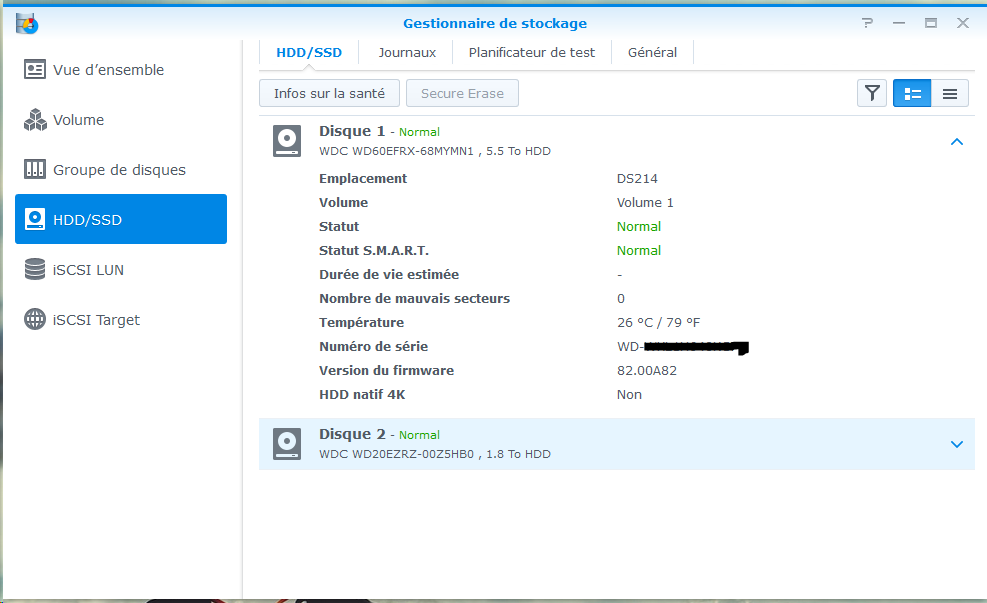The width and height of the screenshot is (987, 603).
Task: Select Groupe de disques in sidebar
Action: tap(121, 170)
